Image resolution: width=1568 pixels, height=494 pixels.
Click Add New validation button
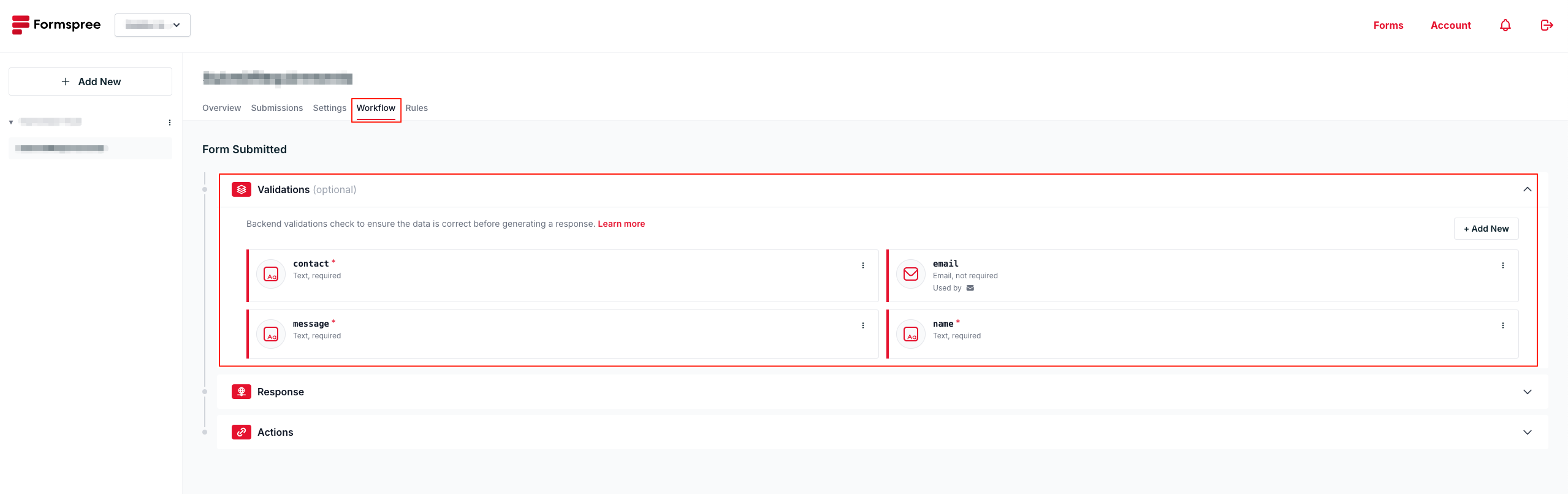(x=1486, y=229)
